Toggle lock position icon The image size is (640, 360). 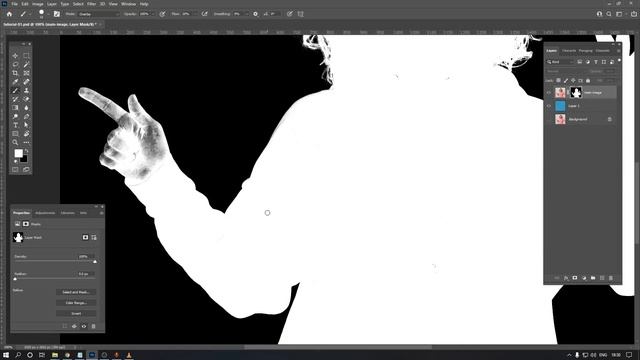click(x=573, y=80)
